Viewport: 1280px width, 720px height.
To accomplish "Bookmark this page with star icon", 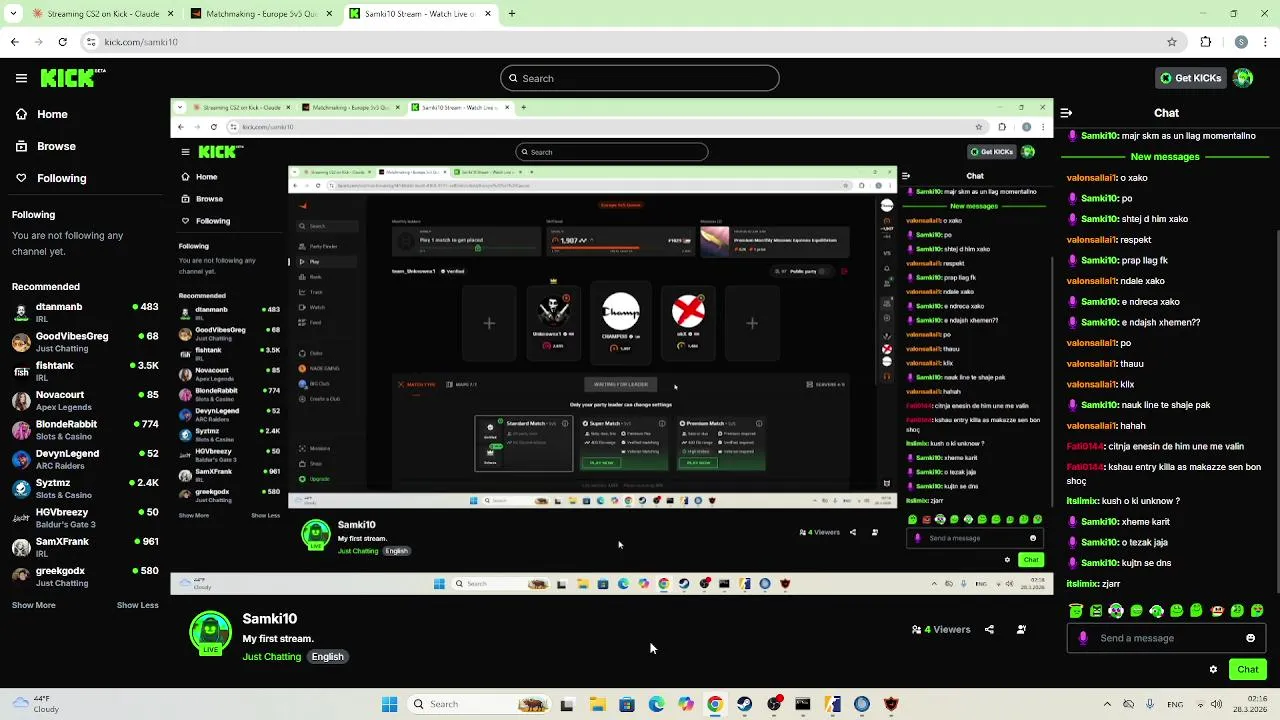I will pyautogui.click(x=1172, y=42).
